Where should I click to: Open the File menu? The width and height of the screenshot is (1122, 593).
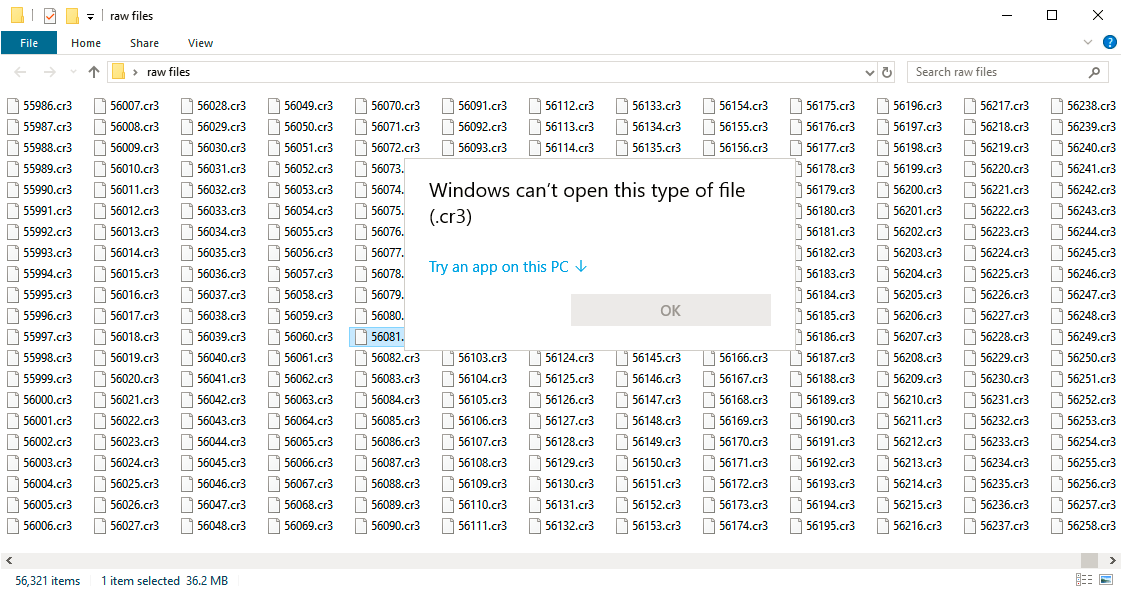(29, 43)
